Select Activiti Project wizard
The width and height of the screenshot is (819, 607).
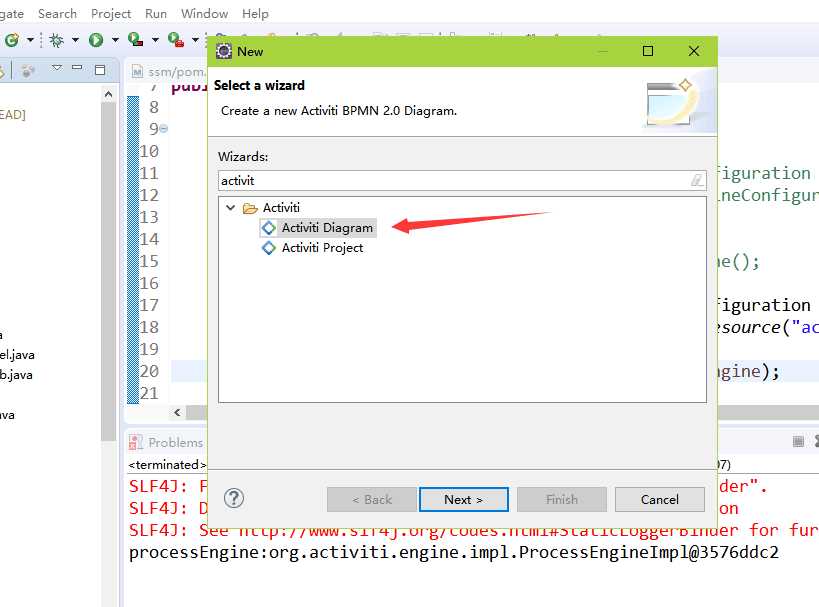322,248
